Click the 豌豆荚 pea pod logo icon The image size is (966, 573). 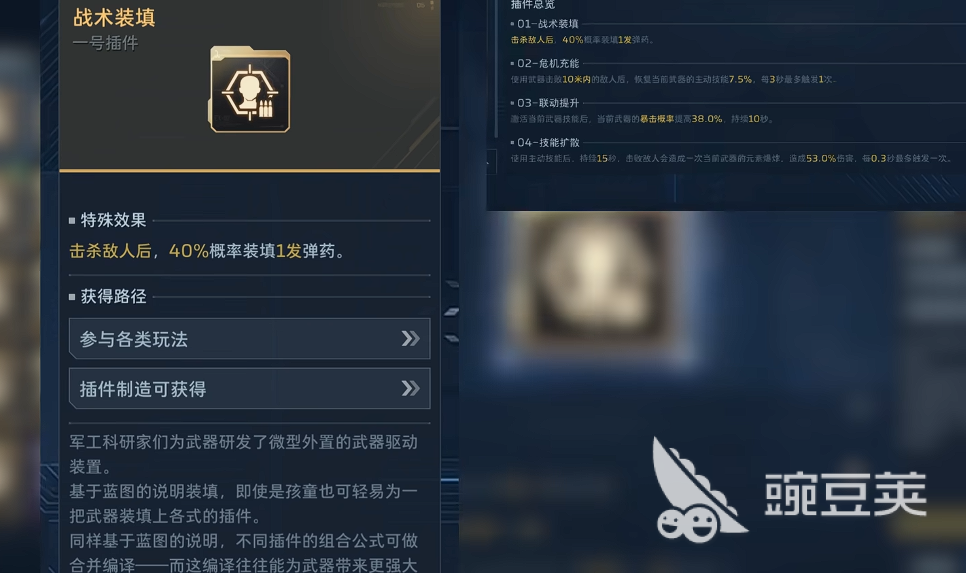[698, 490]
